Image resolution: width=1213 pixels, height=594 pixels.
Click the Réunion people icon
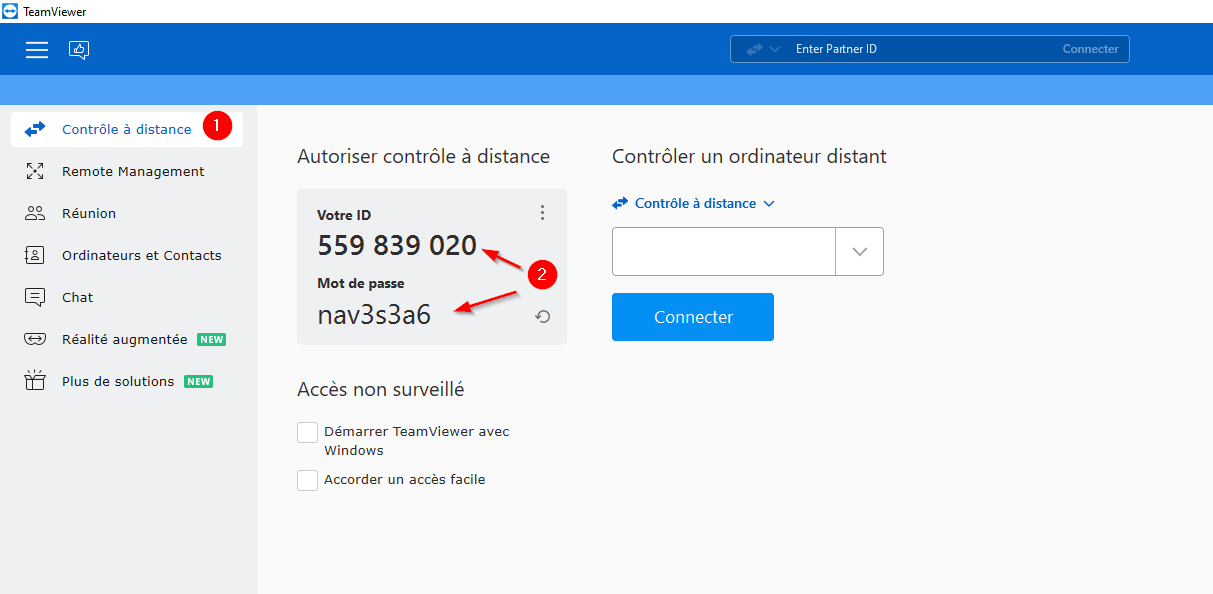35,213
